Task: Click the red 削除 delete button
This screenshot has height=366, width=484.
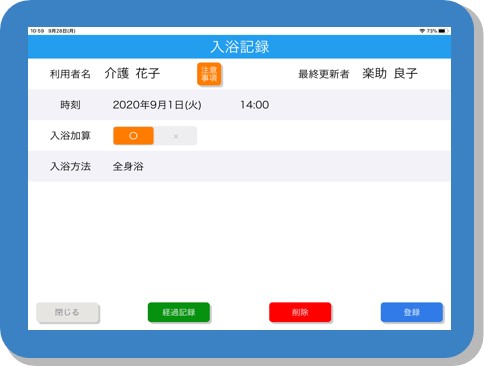Action: (300, 312)
